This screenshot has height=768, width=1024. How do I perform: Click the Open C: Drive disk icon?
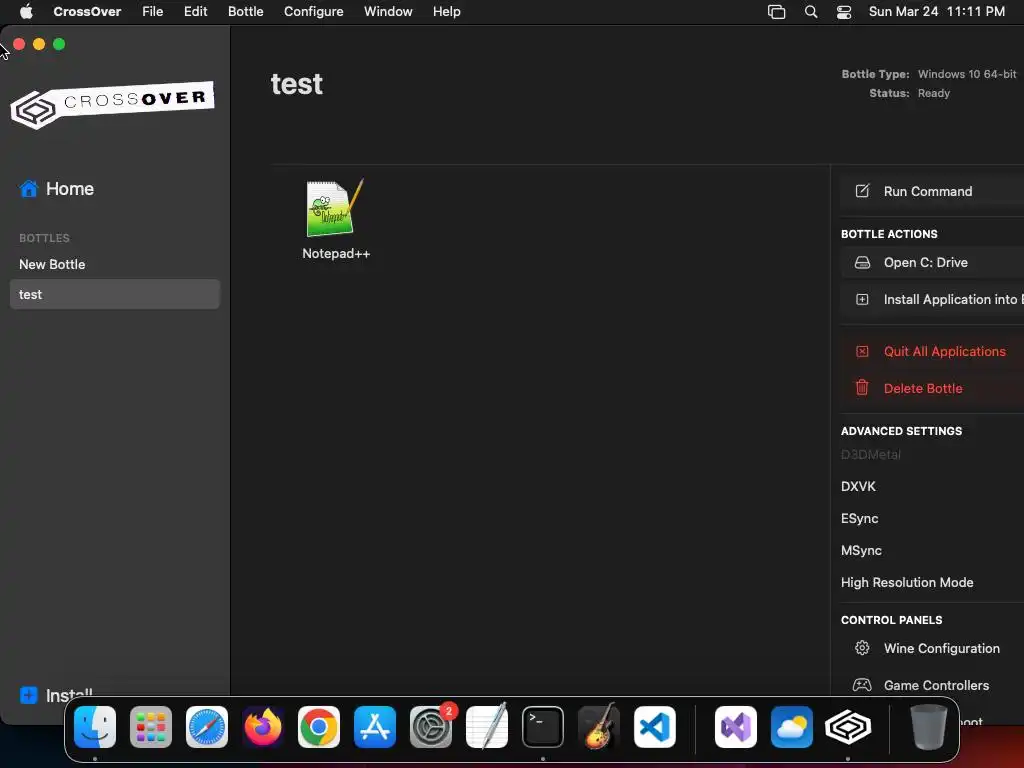pos(862,263)
